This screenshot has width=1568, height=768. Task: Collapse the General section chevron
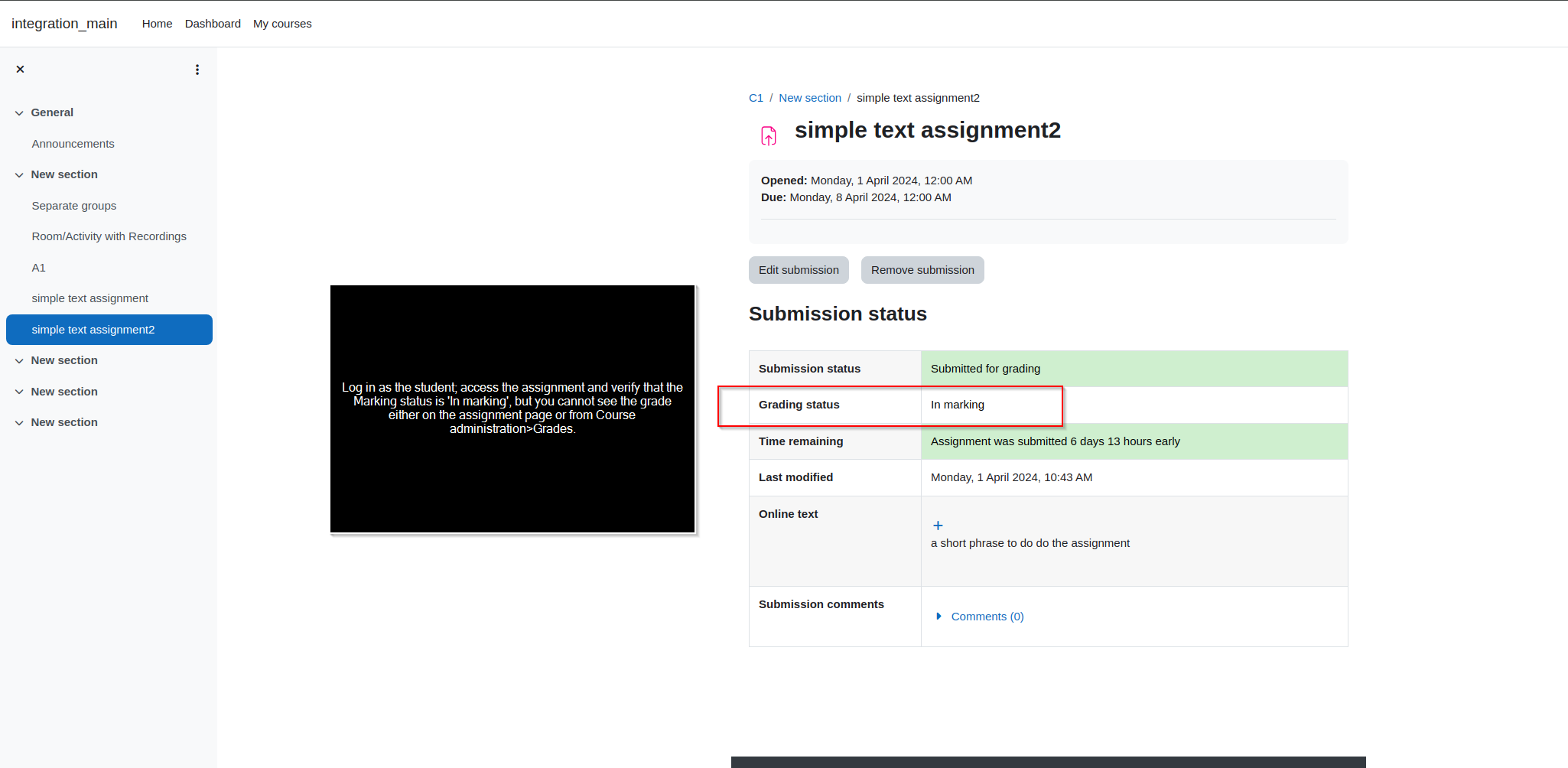coord(19,113)
